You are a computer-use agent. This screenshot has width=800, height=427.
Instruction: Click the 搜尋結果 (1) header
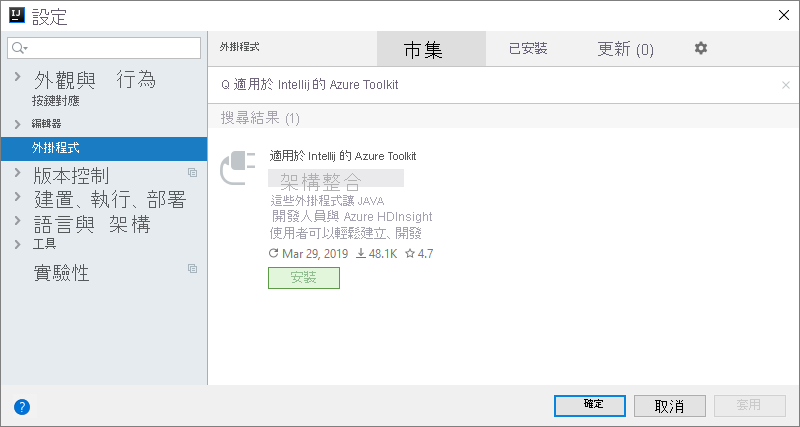(260, 118)
